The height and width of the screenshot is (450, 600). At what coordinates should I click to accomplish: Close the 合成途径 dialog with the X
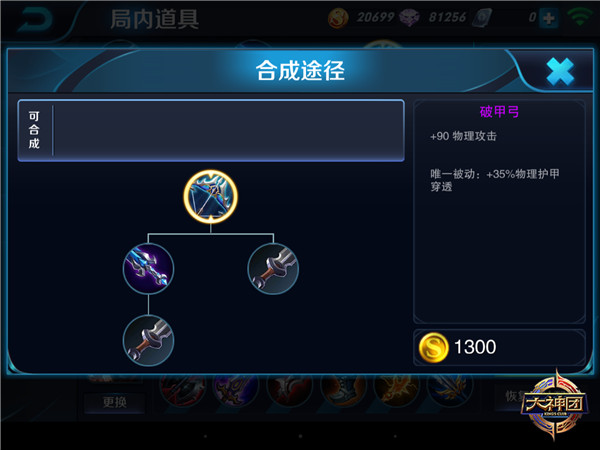pos(560,72)
